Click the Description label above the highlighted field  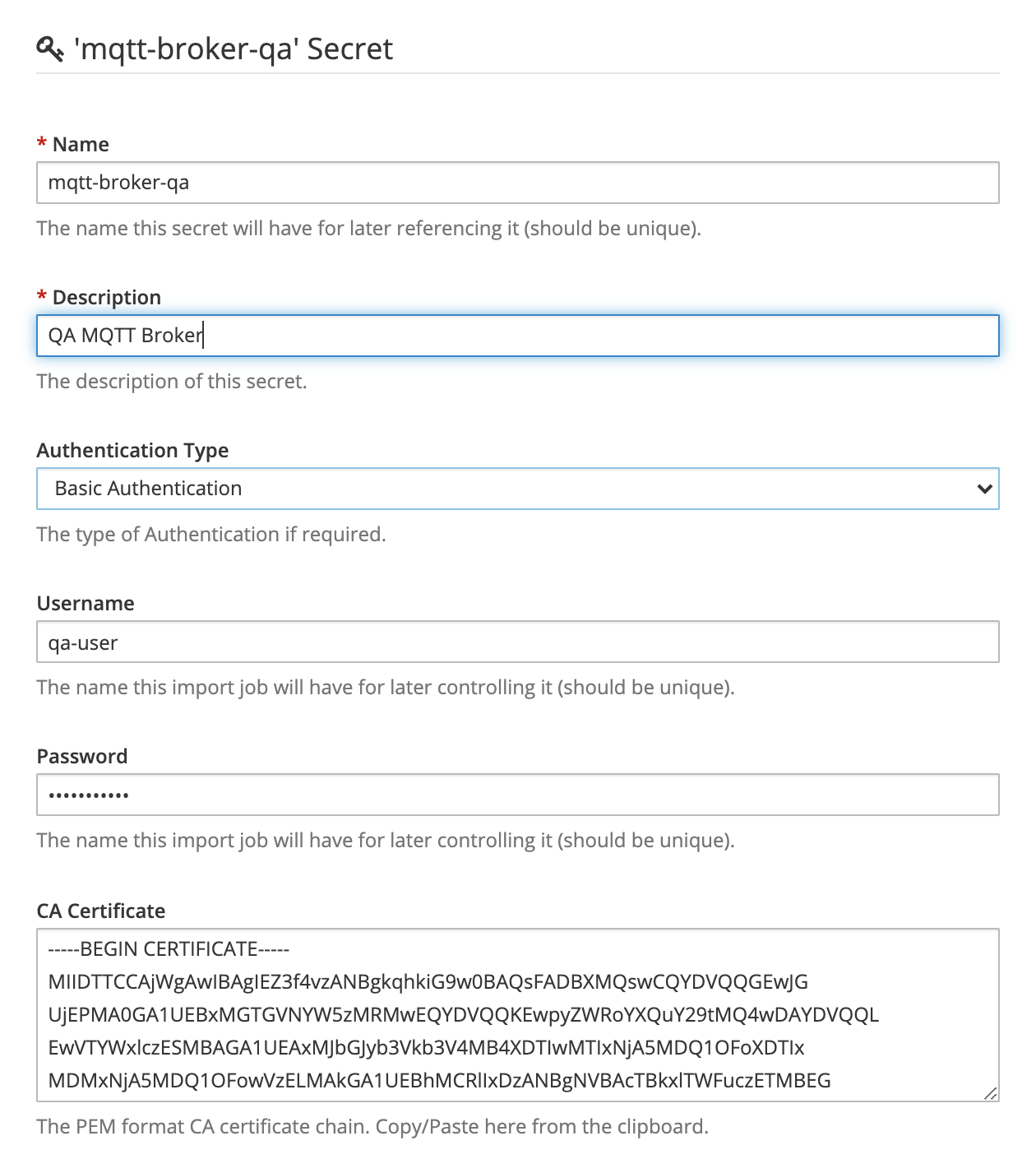point(108,296)
